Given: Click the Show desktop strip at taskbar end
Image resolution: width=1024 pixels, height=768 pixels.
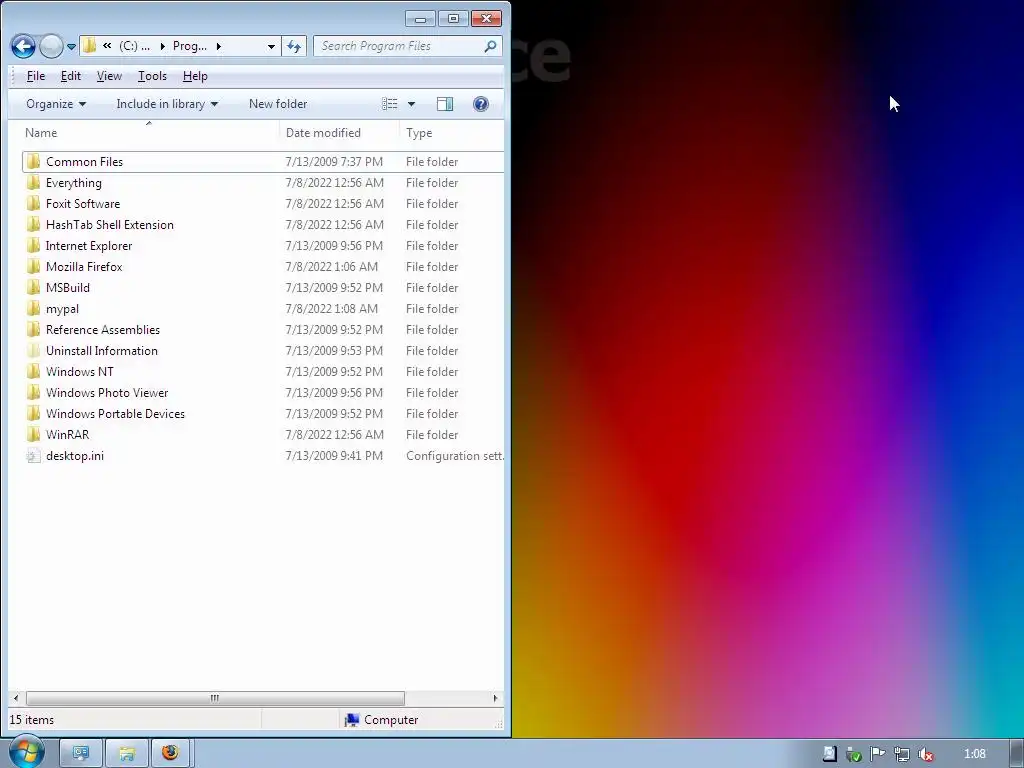Looking at the screenshot, I should [1016, 754].
